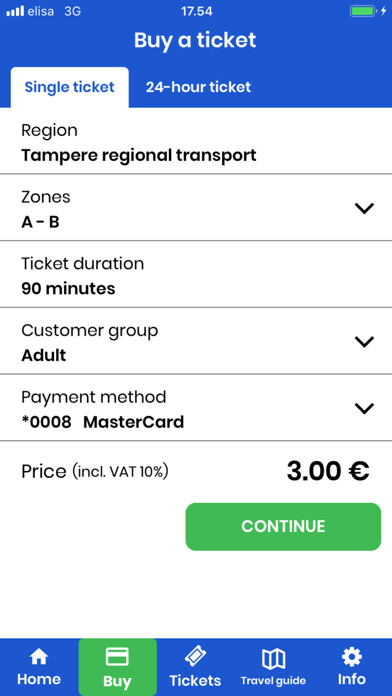Tap the signal strength bars icon
Screen dimensions: 392x696
15,11
